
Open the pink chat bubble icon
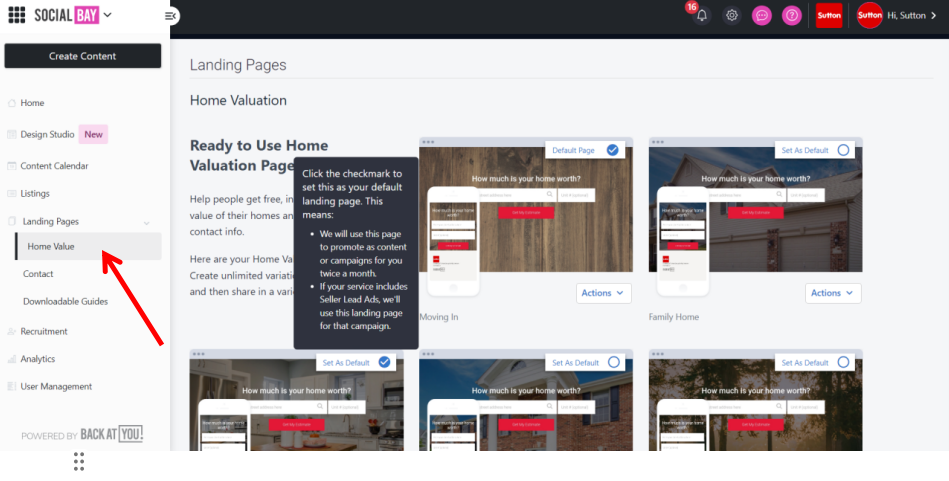point(761,16)
